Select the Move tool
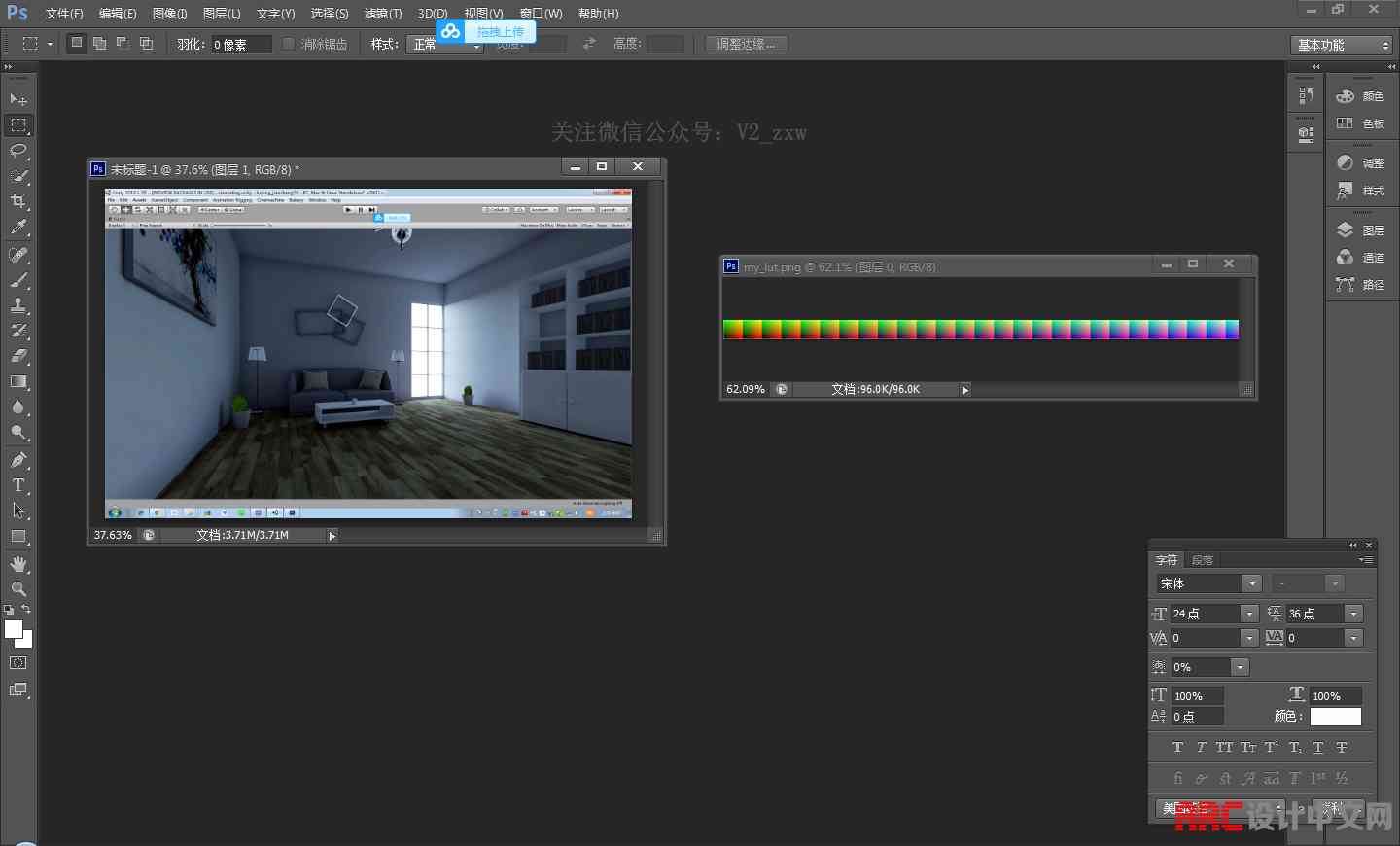This screenshot has height=846, width=1400. click(x=18, y=100)
